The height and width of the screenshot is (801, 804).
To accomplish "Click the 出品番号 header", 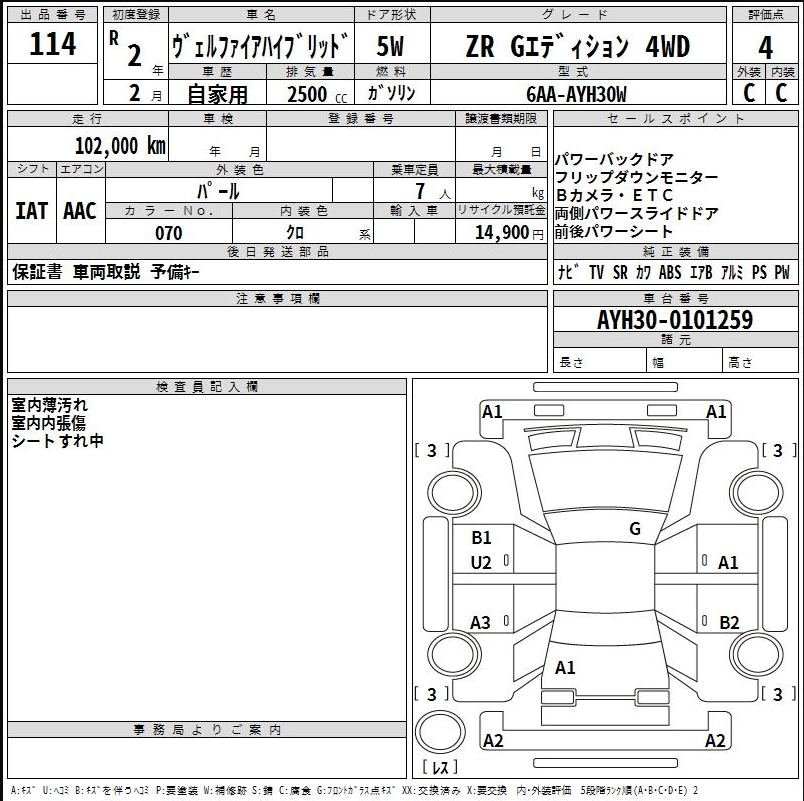I will [52, 14].
